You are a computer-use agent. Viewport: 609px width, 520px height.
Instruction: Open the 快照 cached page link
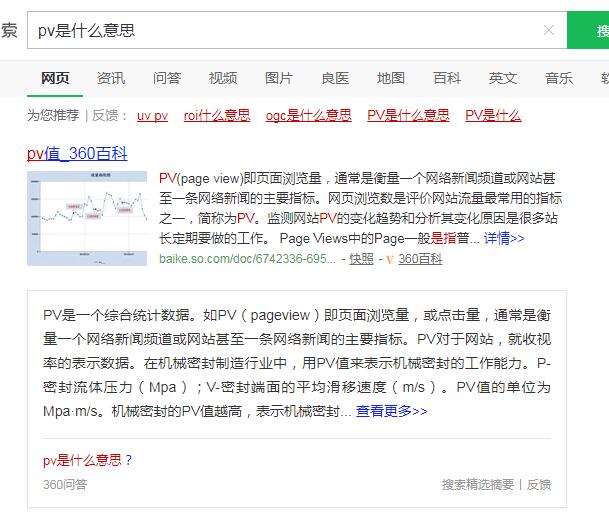(361, 258)
